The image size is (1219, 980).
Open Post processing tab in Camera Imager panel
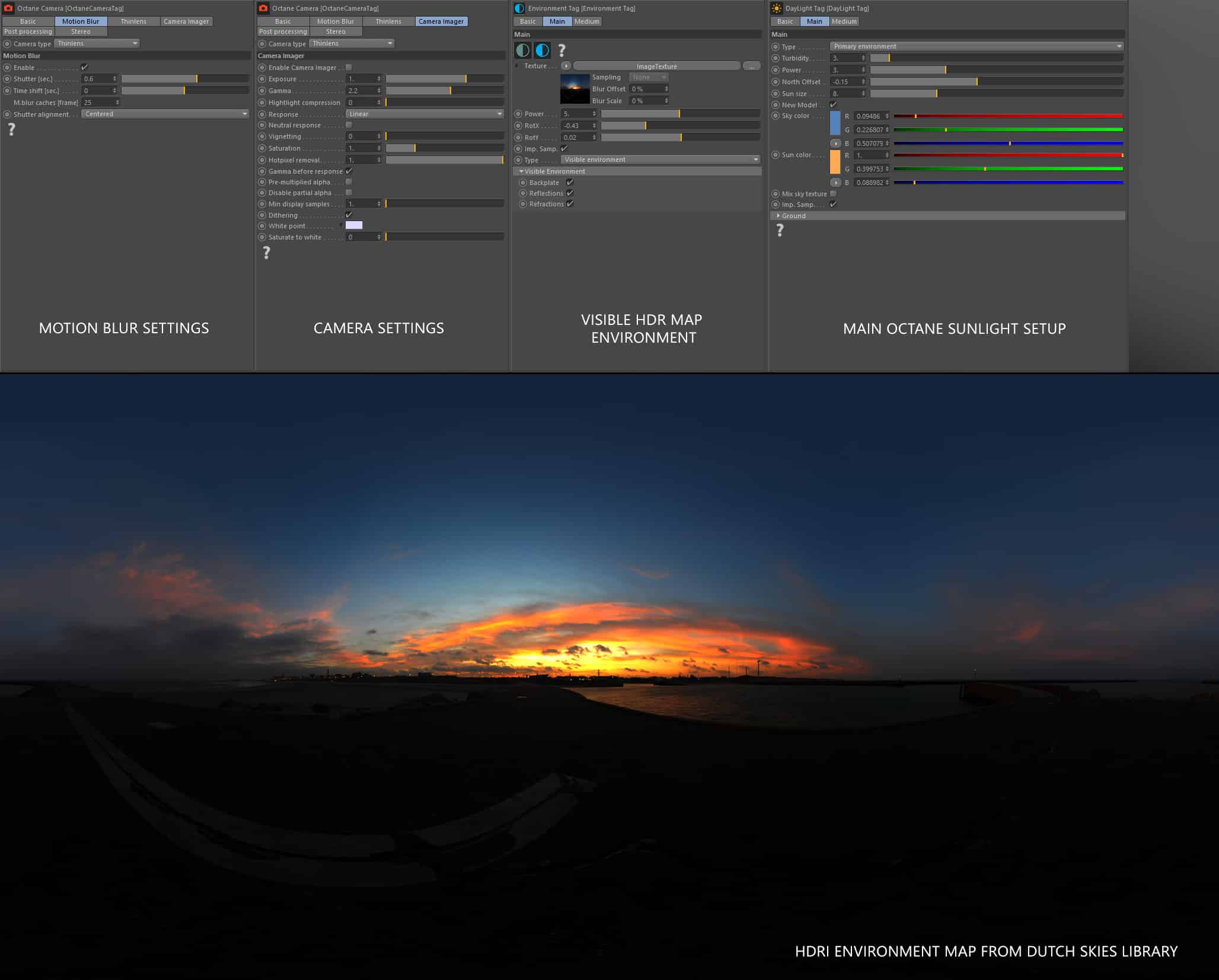tap(283, 31)
